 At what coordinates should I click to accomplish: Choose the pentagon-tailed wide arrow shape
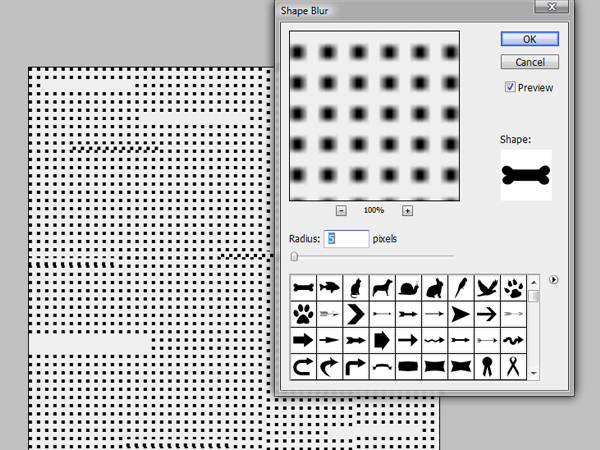[x=382, y=340]
